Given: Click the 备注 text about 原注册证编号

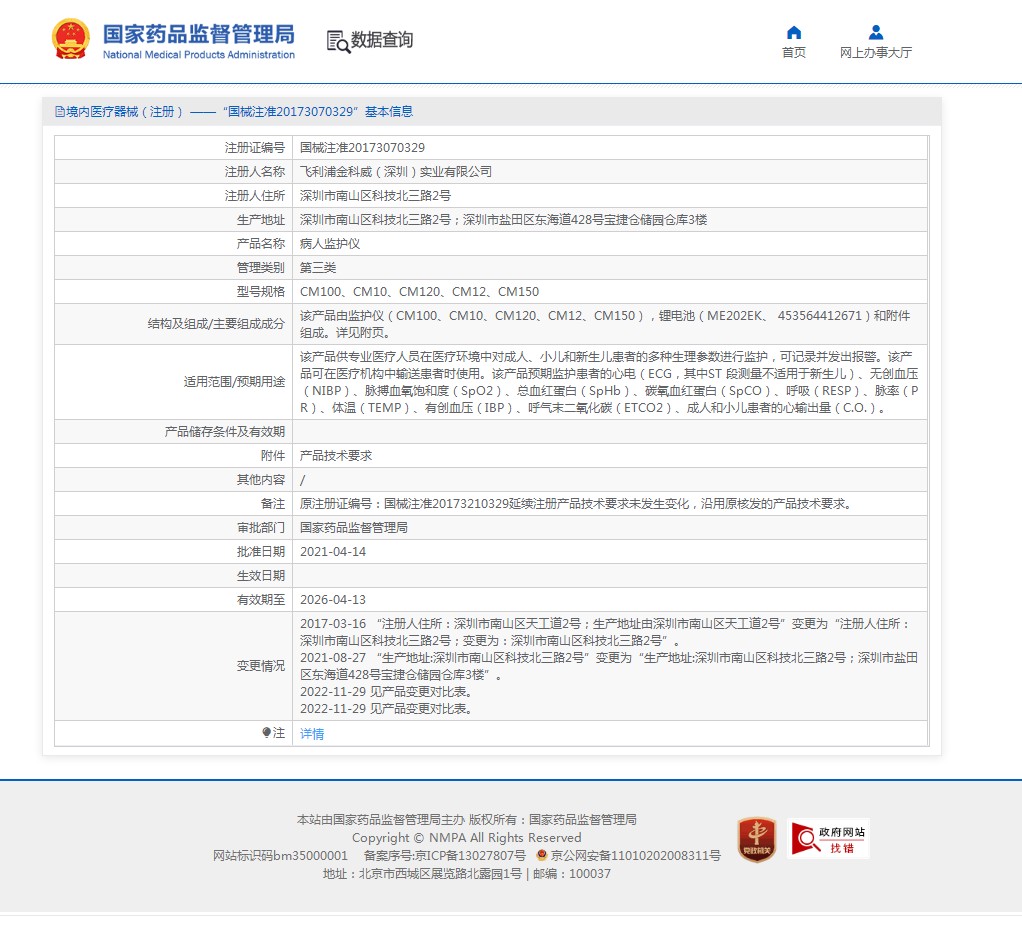Looking at the screenshot, I should click(x=577, y=504).
